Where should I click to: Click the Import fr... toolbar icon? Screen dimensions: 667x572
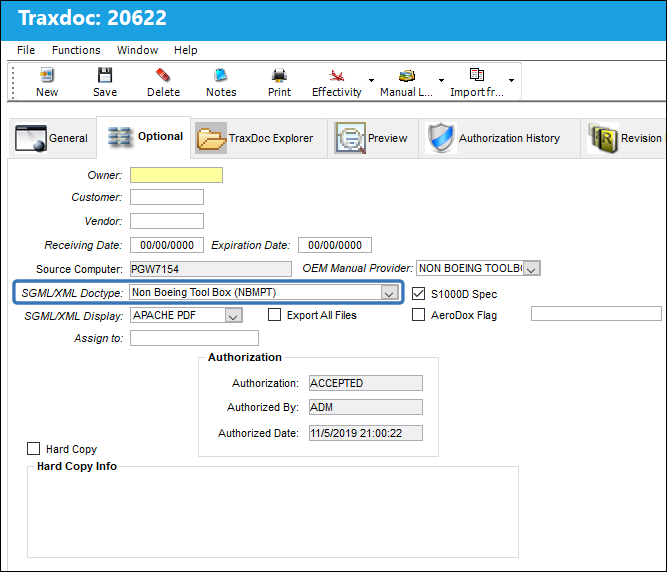click(x=476, y=74)
